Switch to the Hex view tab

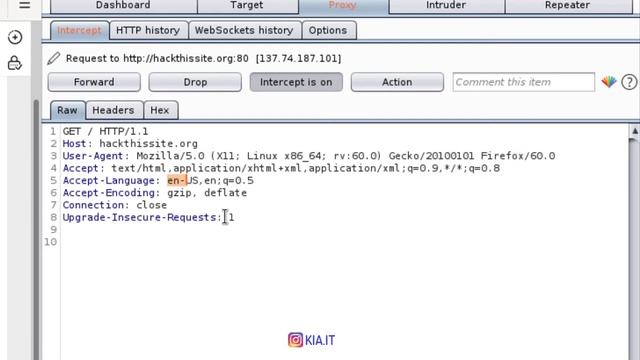tap(160, 110)
